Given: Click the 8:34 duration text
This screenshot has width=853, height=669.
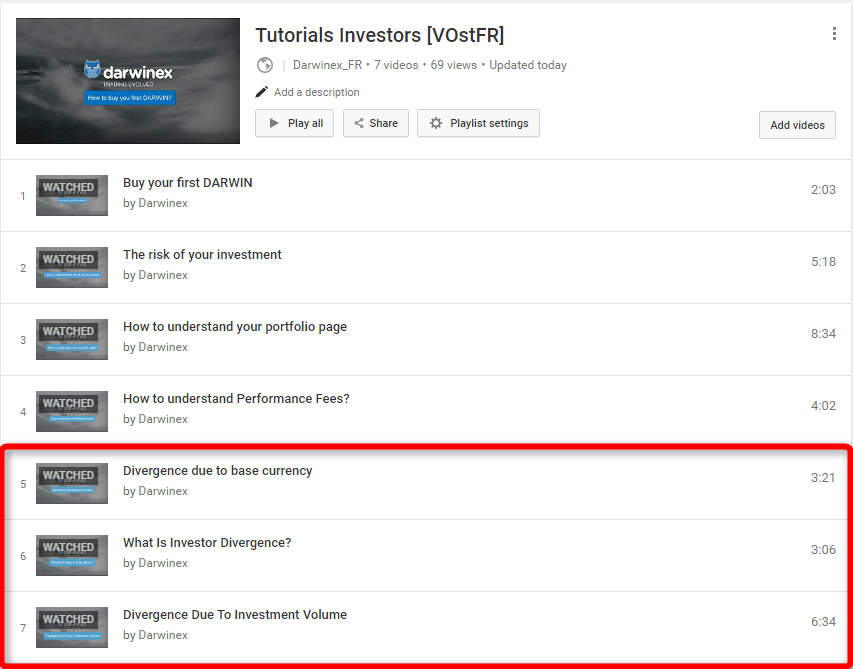Looking at the screenshot, I should [823, 333].
